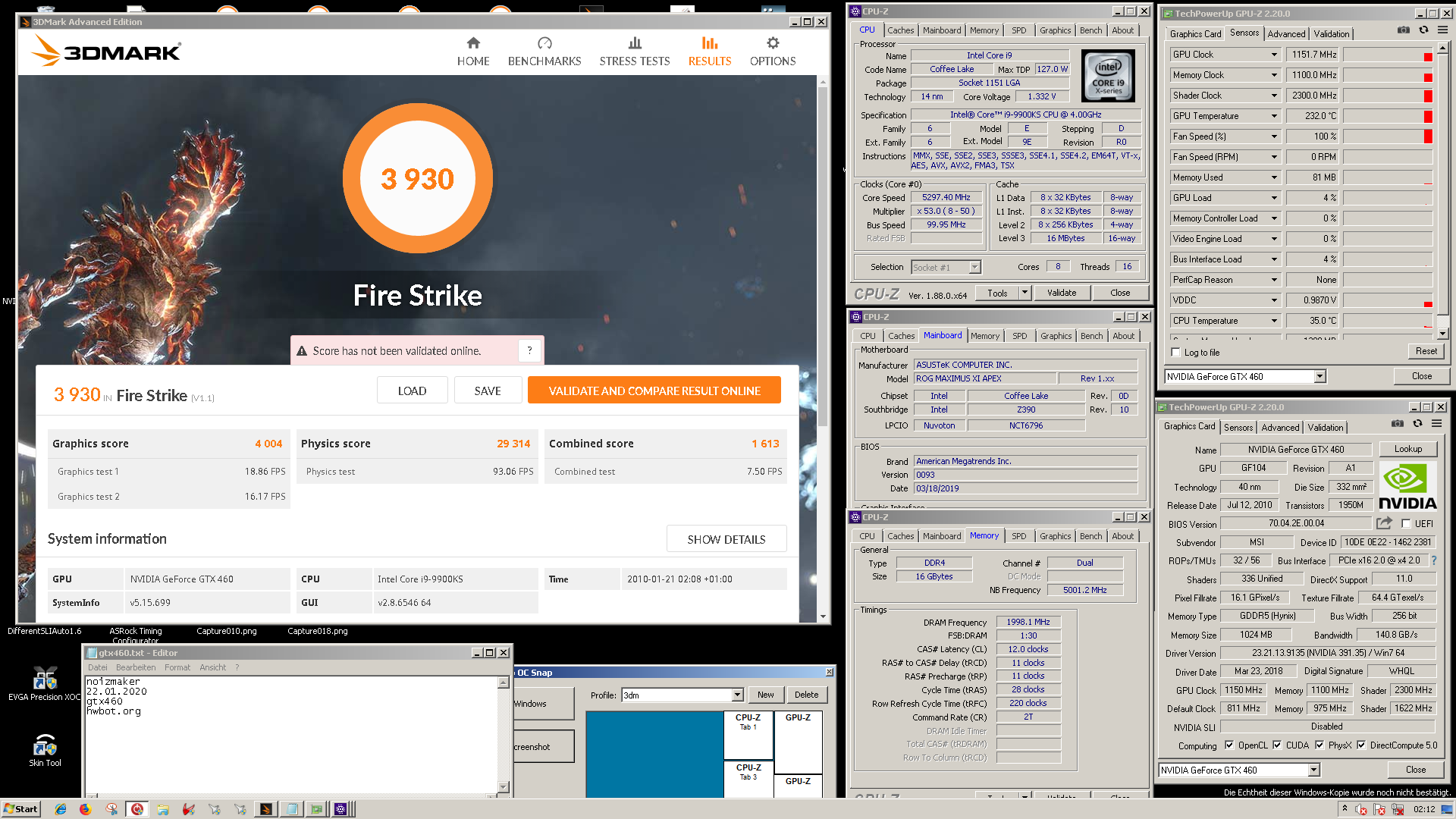Click the NVIDIA logo in GPU-Z
Screen dimensions: 1456x819
pyautogui.click(x=1407, y=486)
